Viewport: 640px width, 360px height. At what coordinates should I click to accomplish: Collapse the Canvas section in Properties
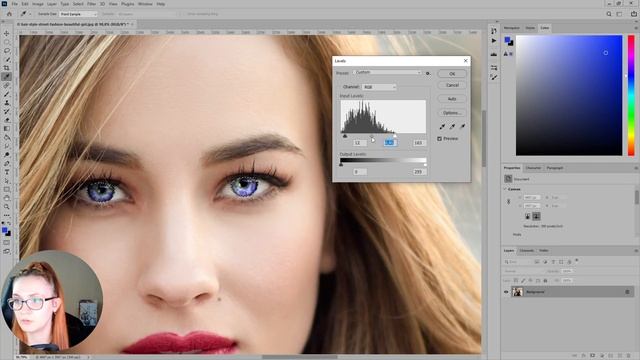pos(505,189)
